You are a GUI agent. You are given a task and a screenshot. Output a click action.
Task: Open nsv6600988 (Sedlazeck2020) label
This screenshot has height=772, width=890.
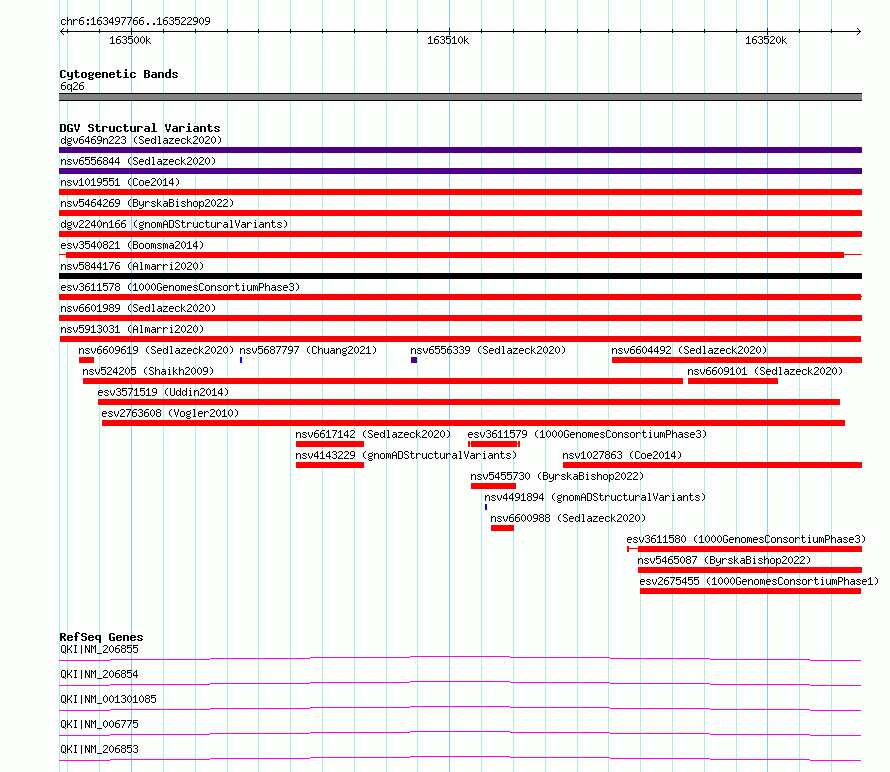(568, 518)
